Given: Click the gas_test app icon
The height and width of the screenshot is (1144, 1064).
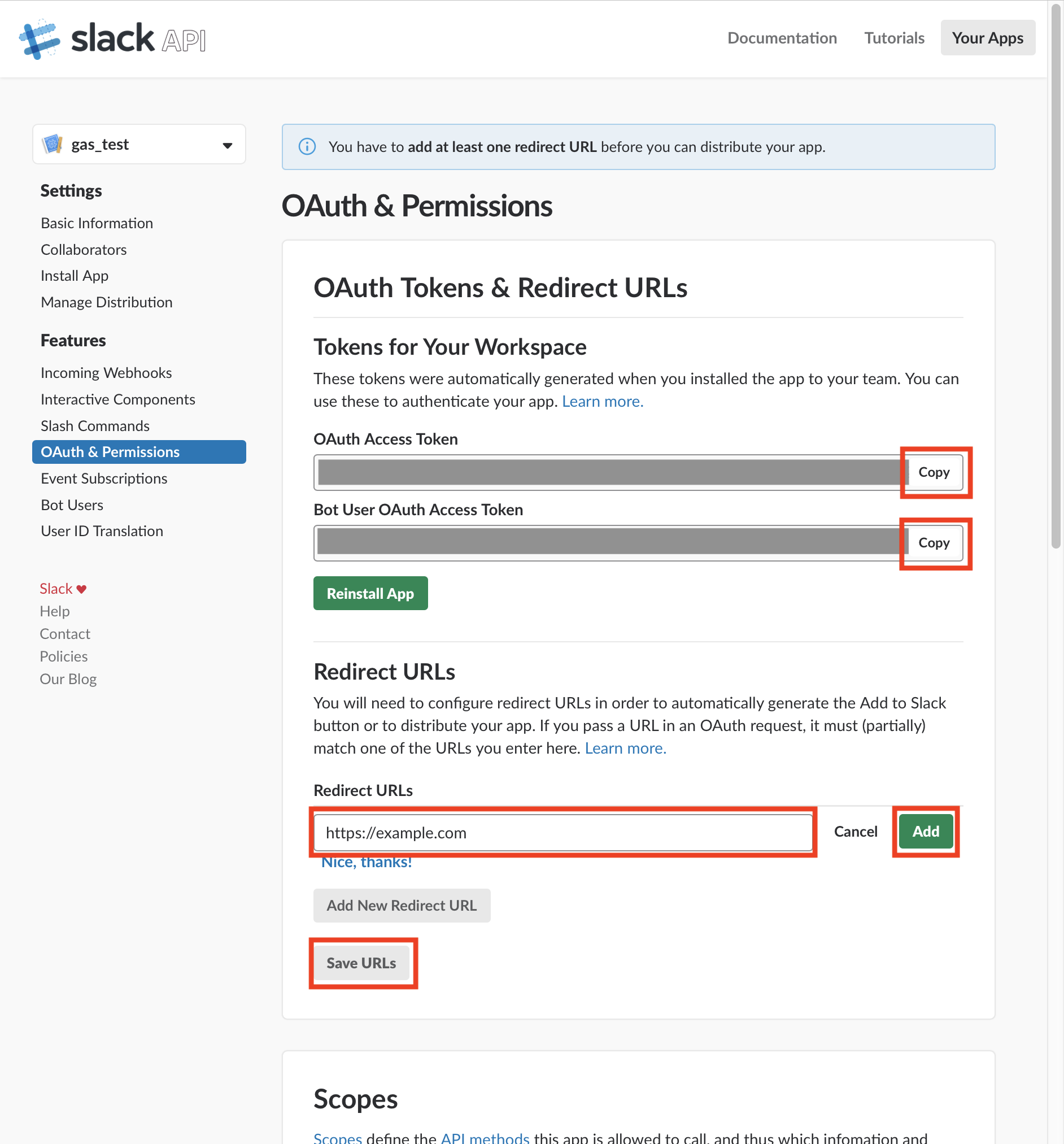Looking at the screenshot, I should point(53,144).
